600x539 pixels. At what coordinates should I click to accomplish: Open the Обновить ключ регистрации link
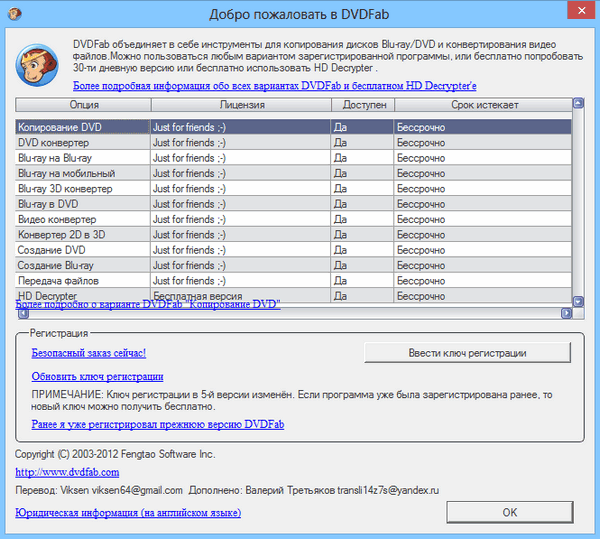coord(97,377)
